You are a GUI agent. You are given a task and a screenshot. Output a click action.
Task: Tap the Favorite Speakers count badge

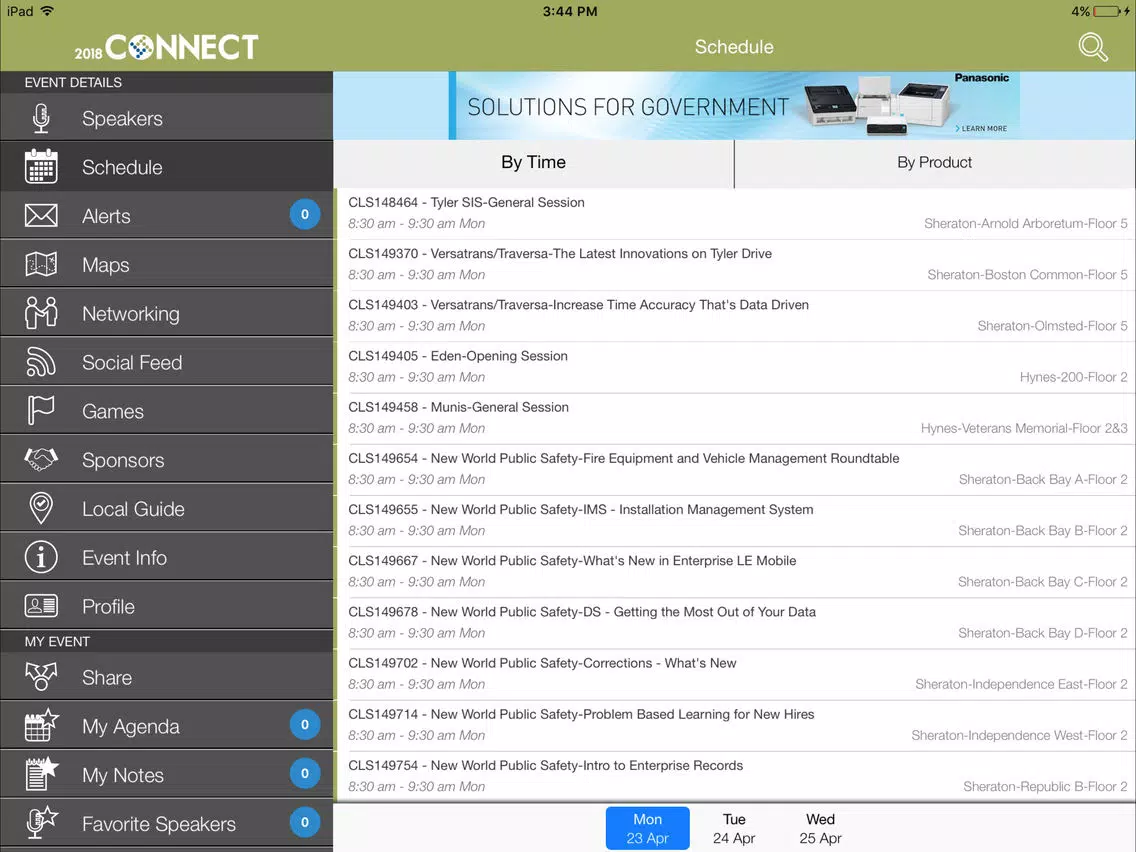coord(305,822)
